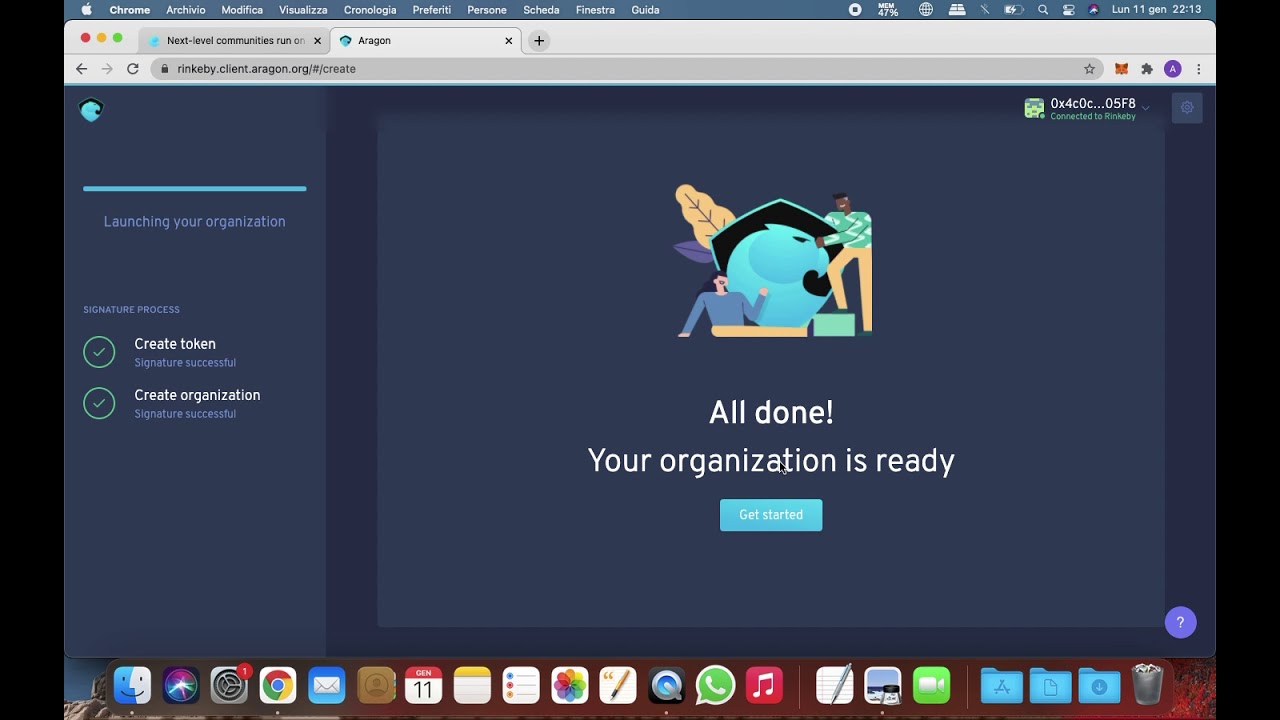Click the 'All done!' heading

(x=771, y=412)
